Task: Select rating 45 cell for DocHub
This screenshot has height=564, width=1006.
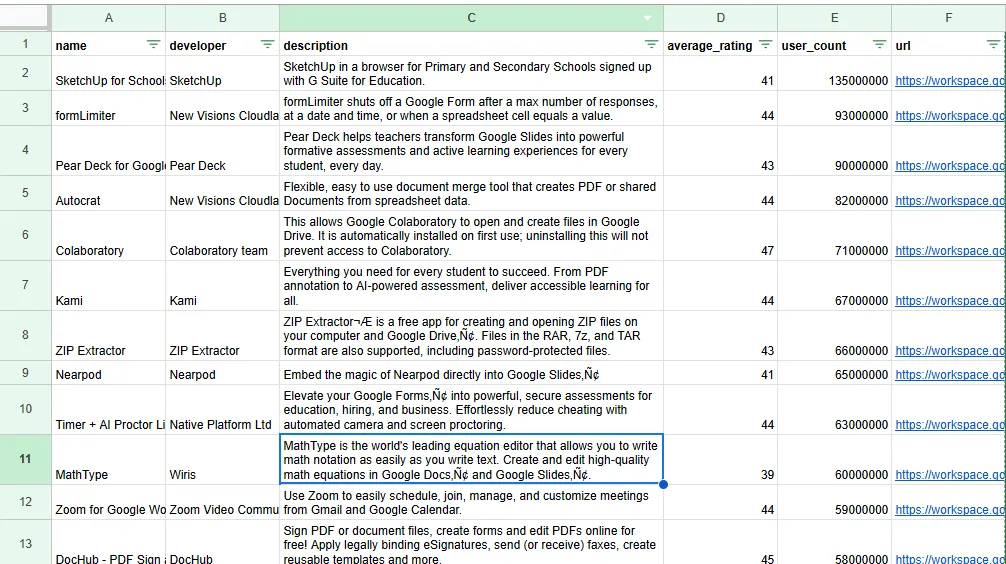Action: pos(720,543)
